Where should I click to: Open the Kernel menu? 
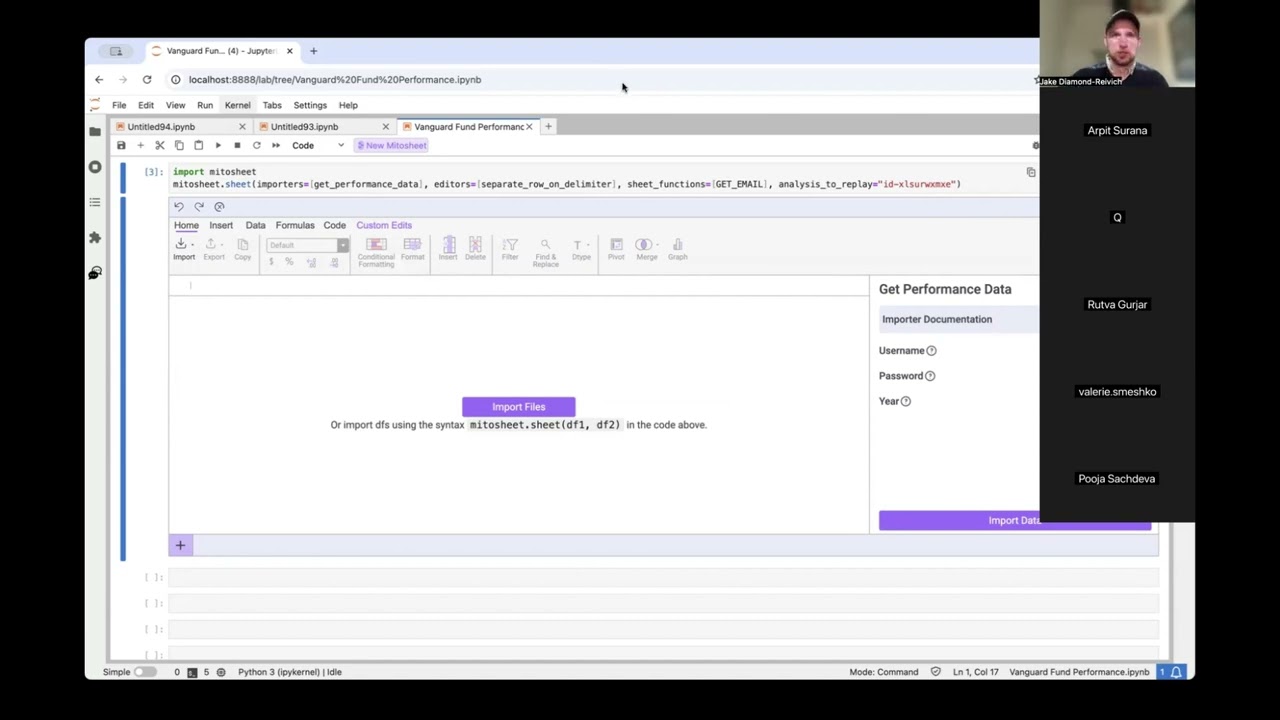238,105
